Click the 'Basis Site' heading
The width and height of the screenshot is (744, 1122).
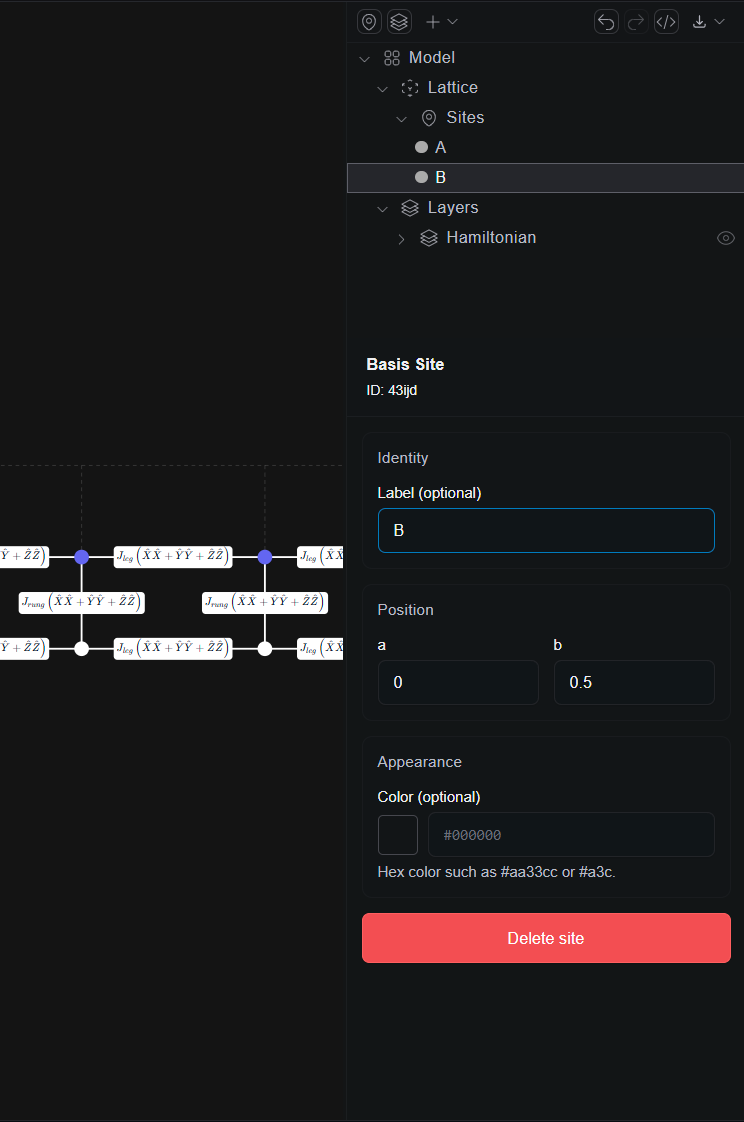tap(405, 364)
